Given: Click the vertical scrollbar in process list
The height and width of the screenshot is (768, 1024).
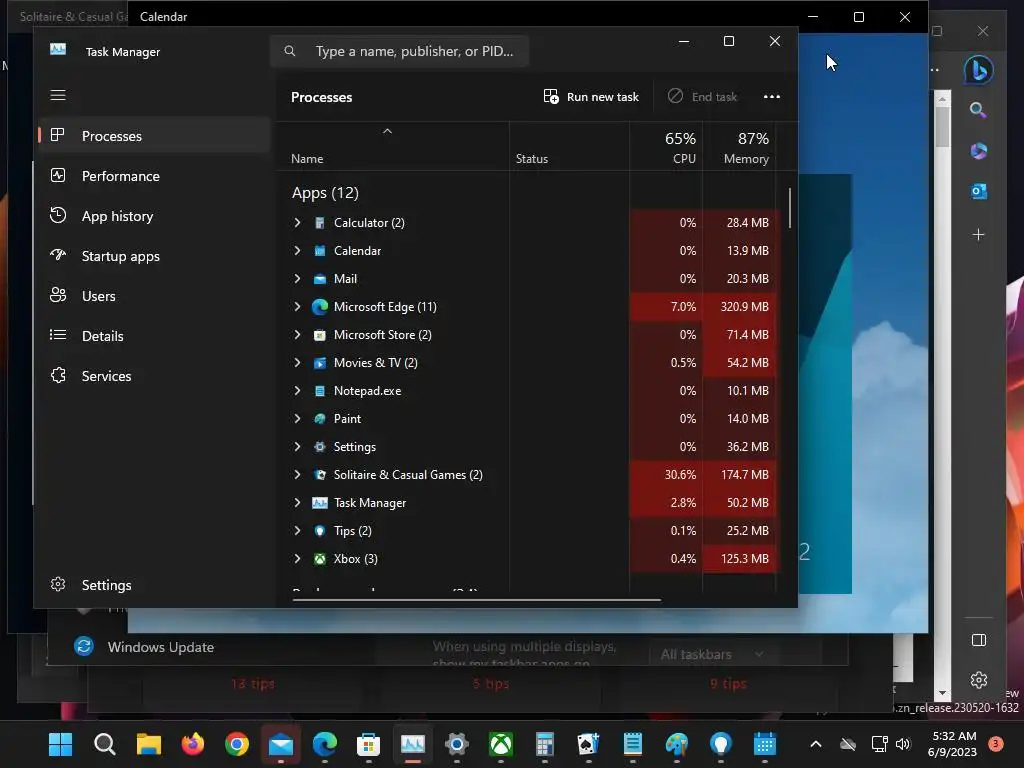Looking at the screenshot, I should pyautogui.click(x=790, y=208).
